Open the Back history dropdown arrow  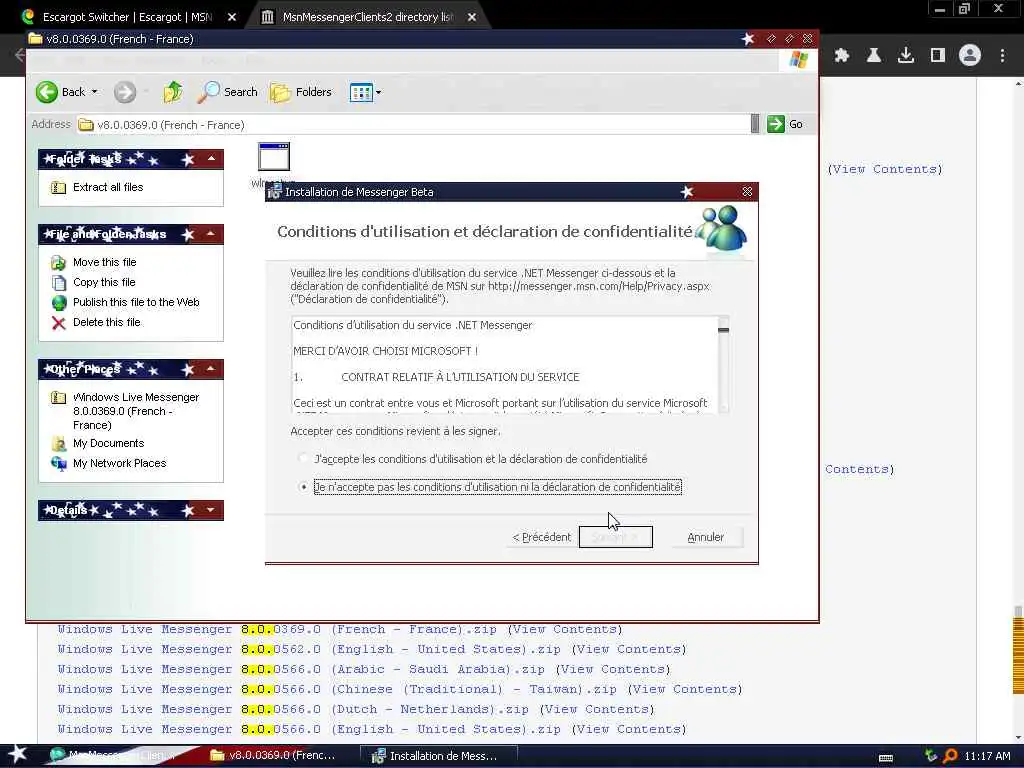95,92
